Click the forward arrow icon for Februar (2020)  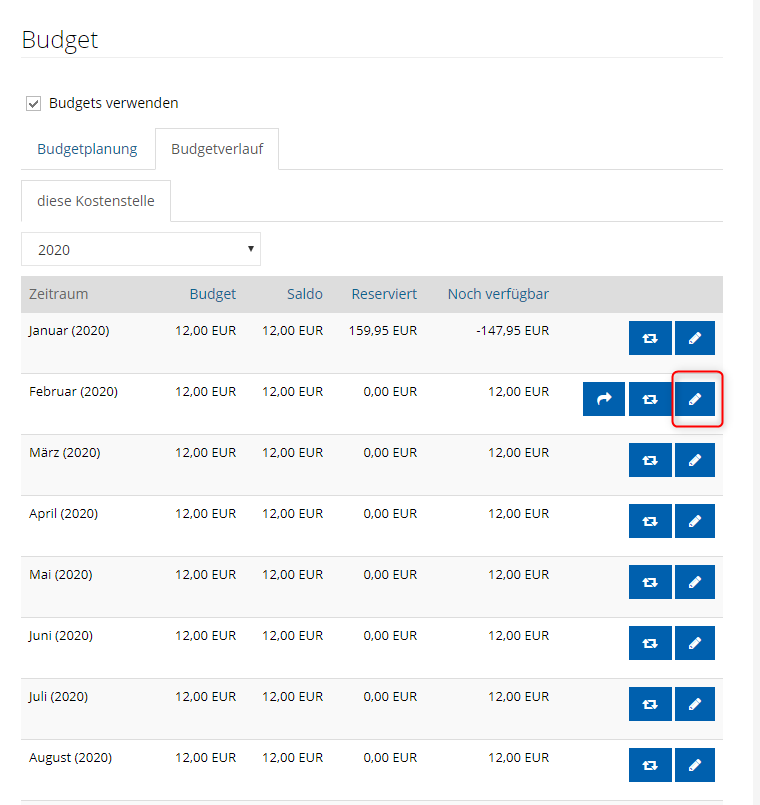(x=604, y=399)
